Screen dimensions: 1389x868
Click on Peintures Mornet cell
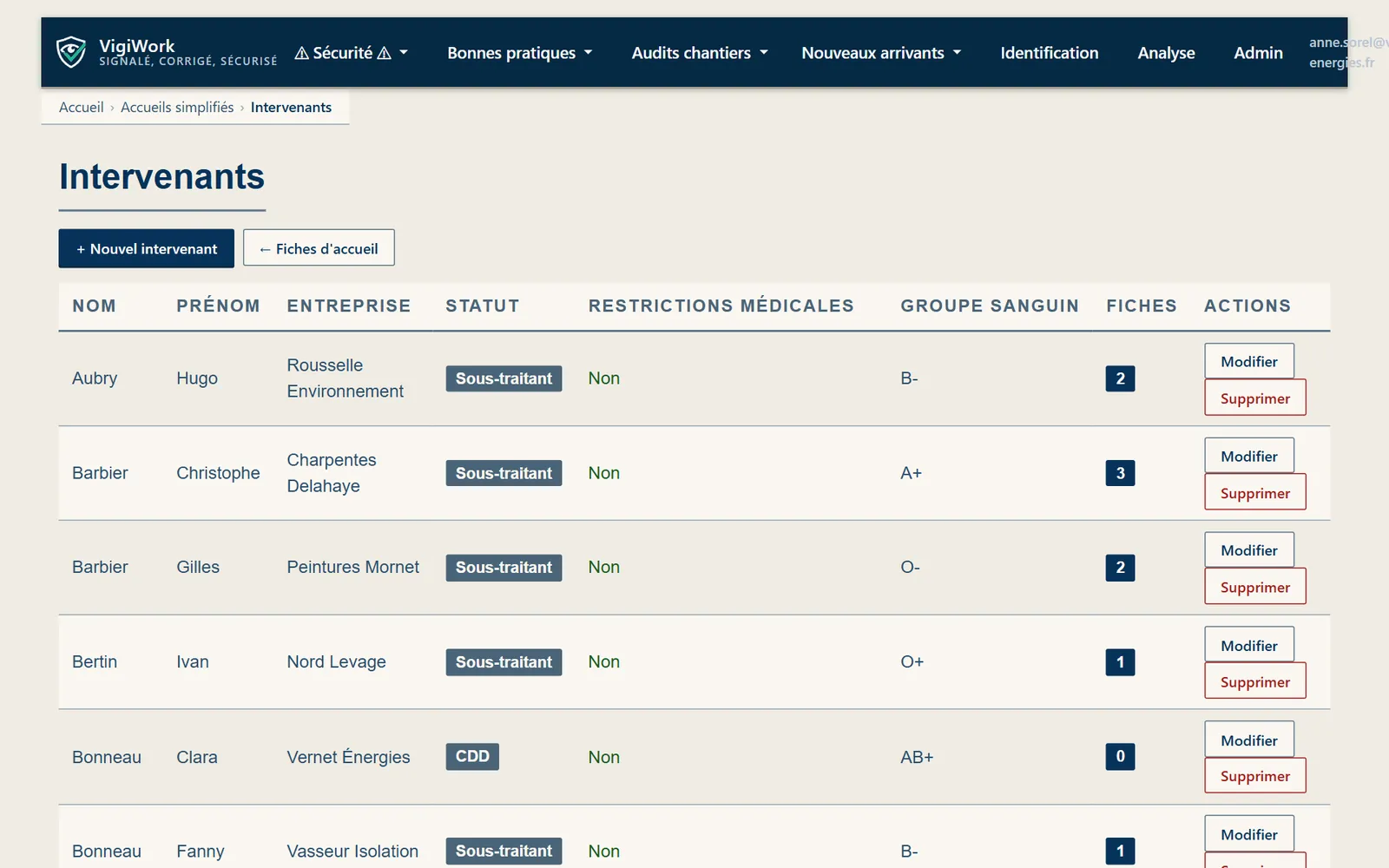352,568
